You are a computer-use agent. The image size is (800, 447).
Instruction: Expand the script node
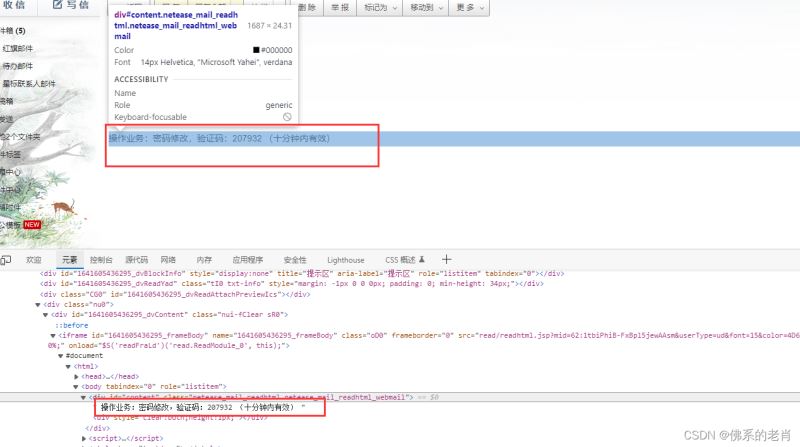click(84, 438)
